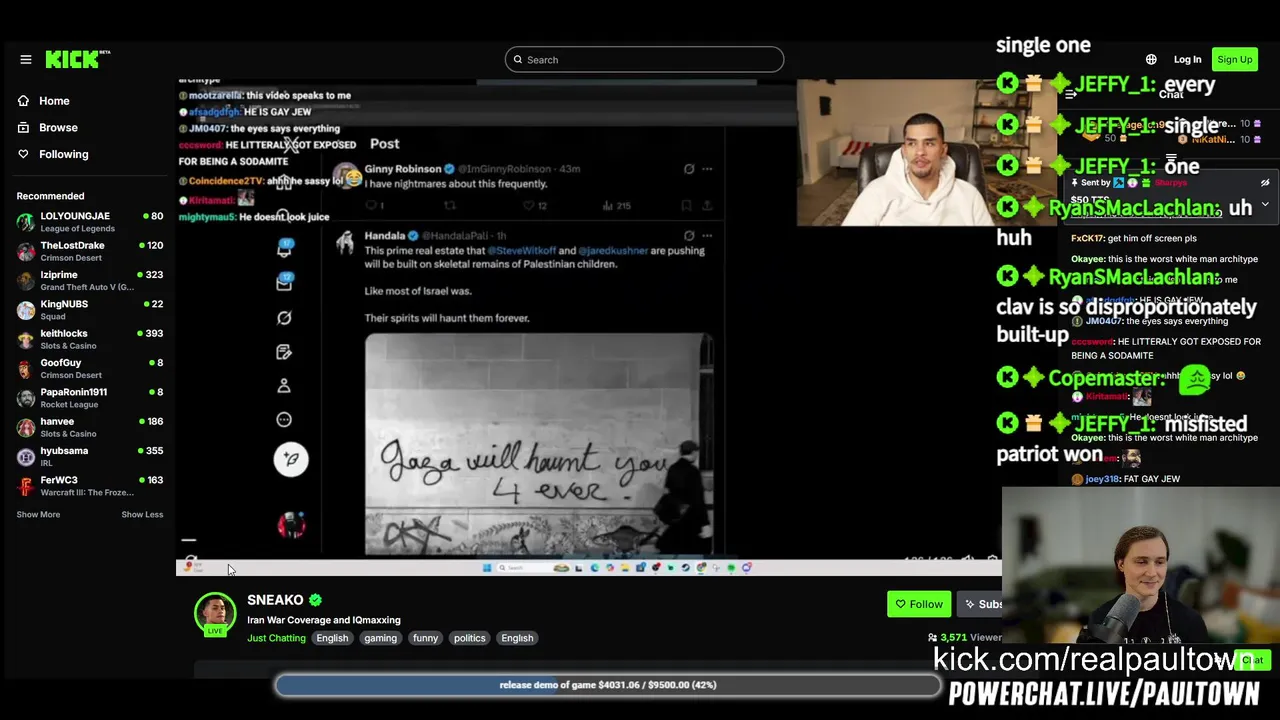The width and height of the screenshot is (1280, 720).
Task: Open KingNUBS Squad channel
Action: [89, 310]
